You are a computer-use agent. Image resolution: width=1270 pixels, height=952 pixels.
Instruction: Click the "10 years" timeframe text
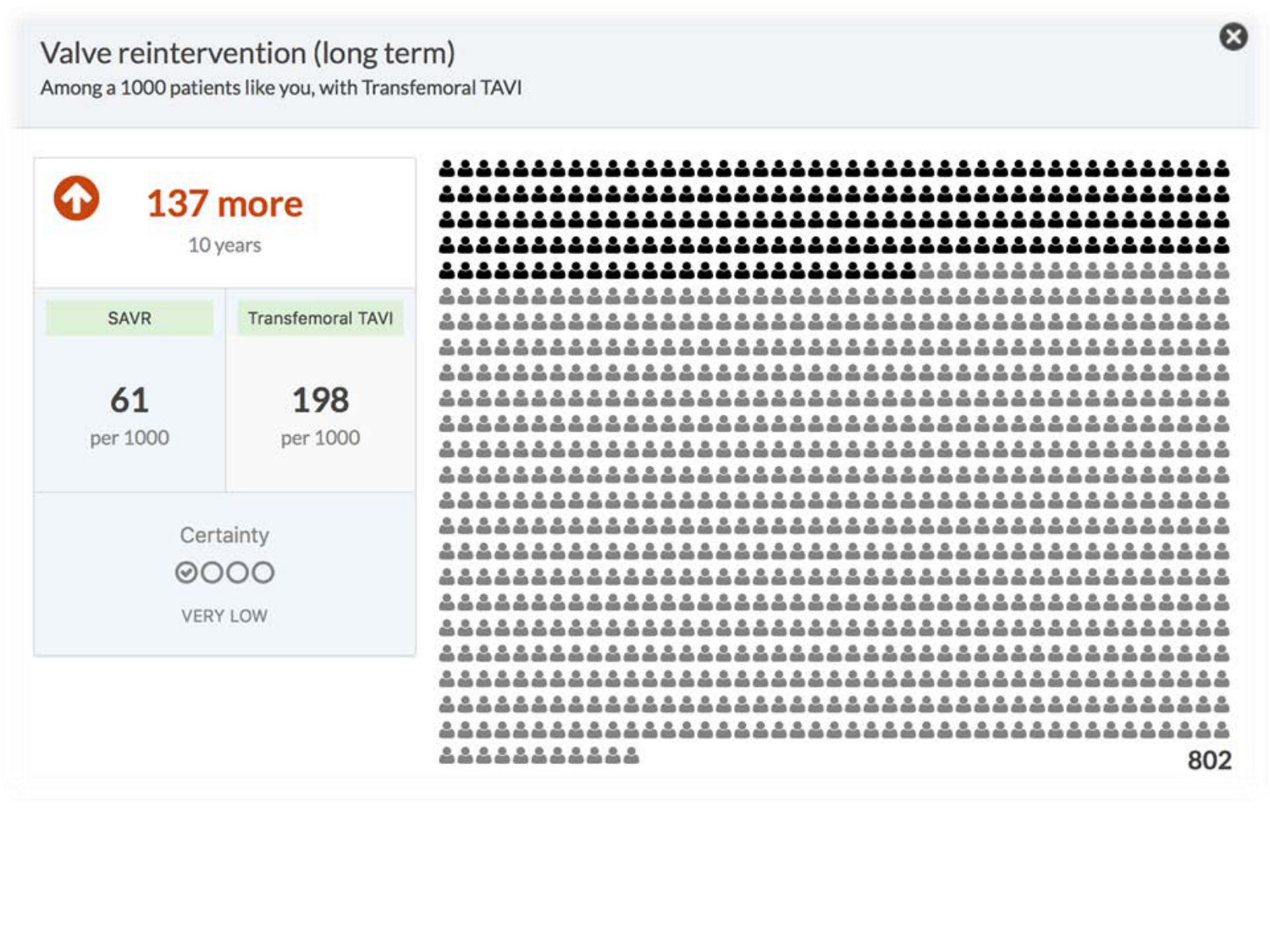click(224, 245)
